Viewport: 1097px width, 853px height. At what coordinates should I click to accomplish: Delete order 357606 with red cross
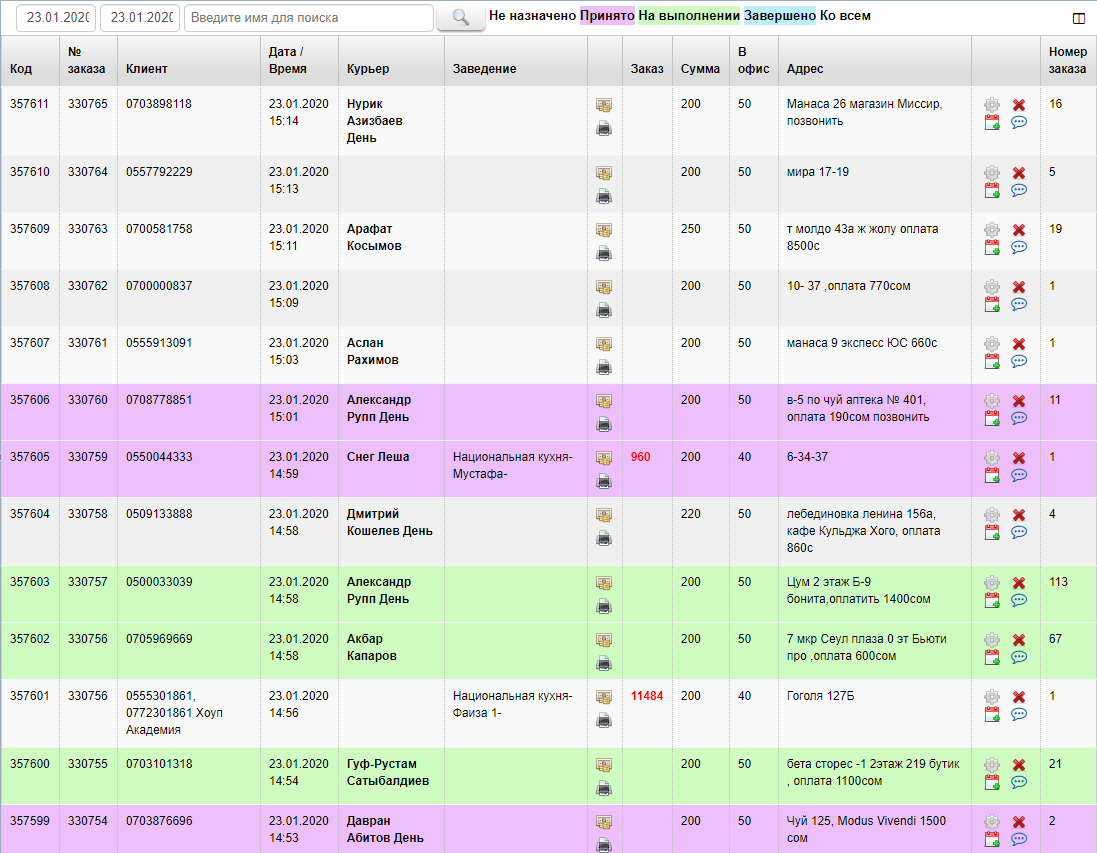click(1019, 401)
